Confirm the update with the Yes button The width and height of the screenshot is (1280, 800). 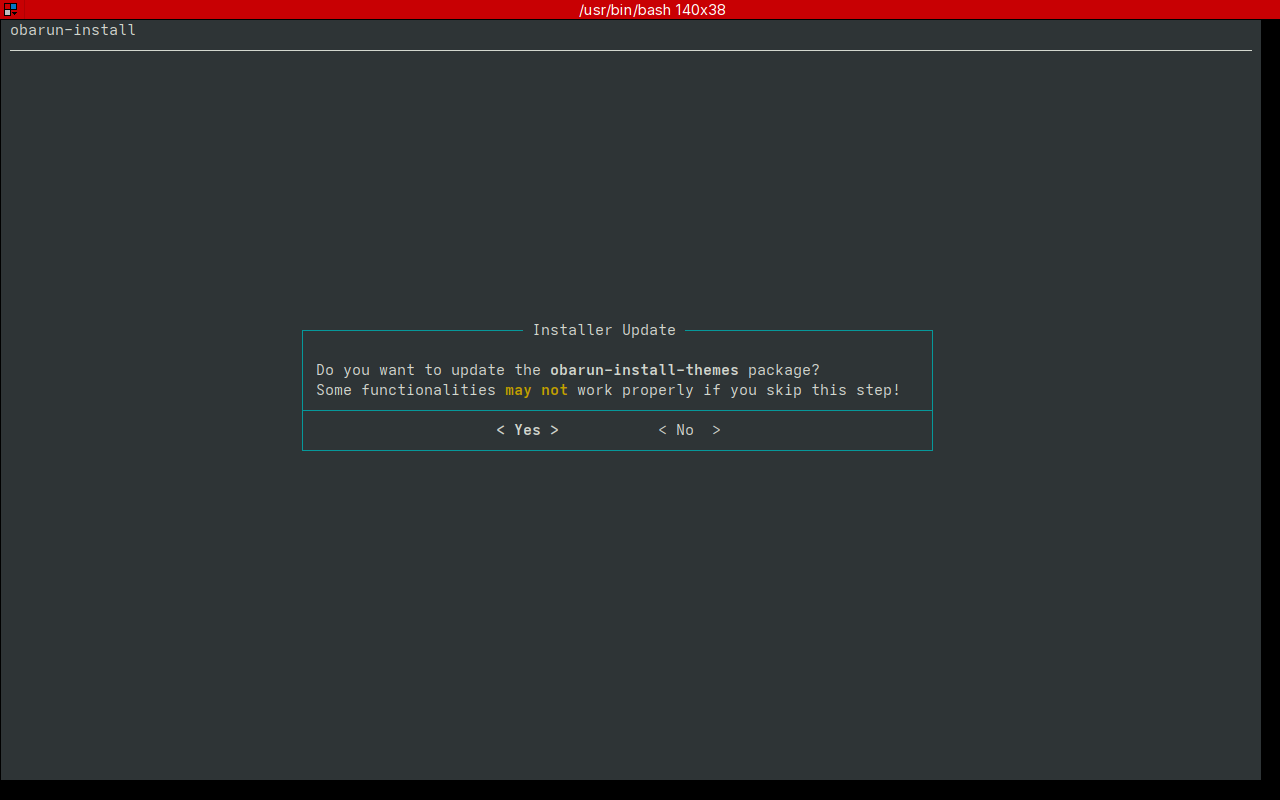(527, 430)
